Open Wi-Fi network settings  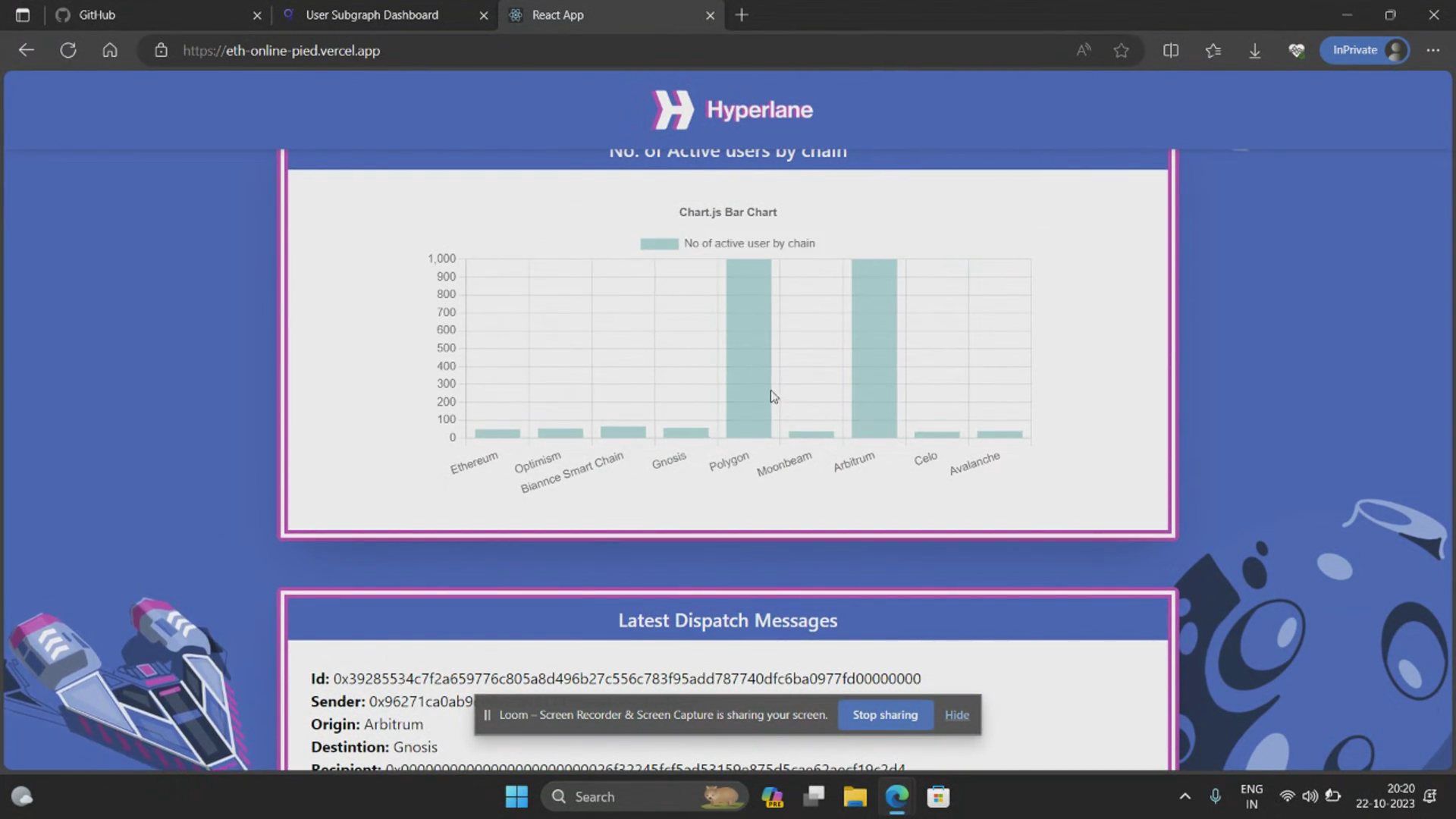pos(1287,796)
